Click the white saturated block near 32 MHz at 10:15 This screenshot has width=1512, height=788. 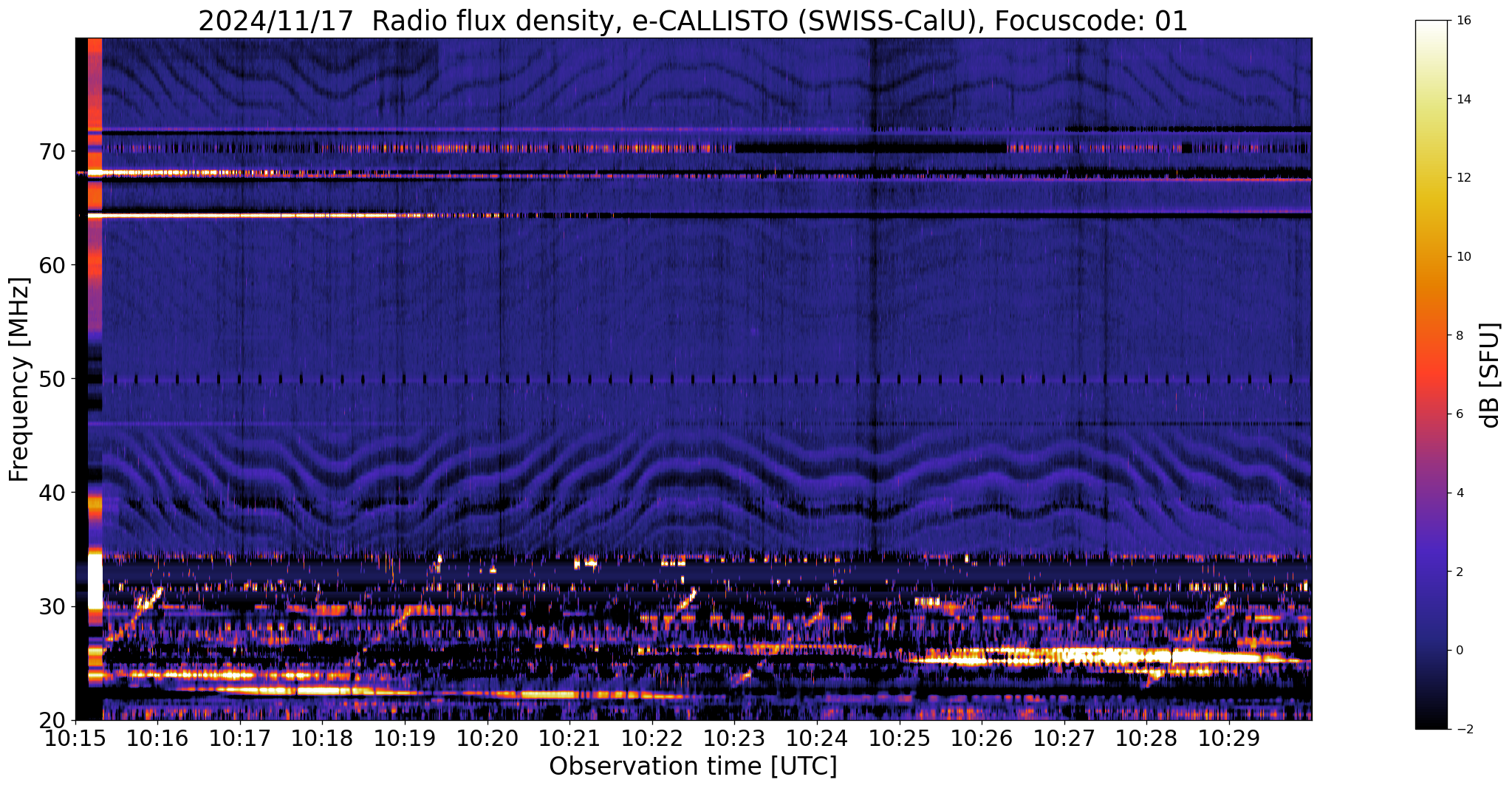pos(95,581)
